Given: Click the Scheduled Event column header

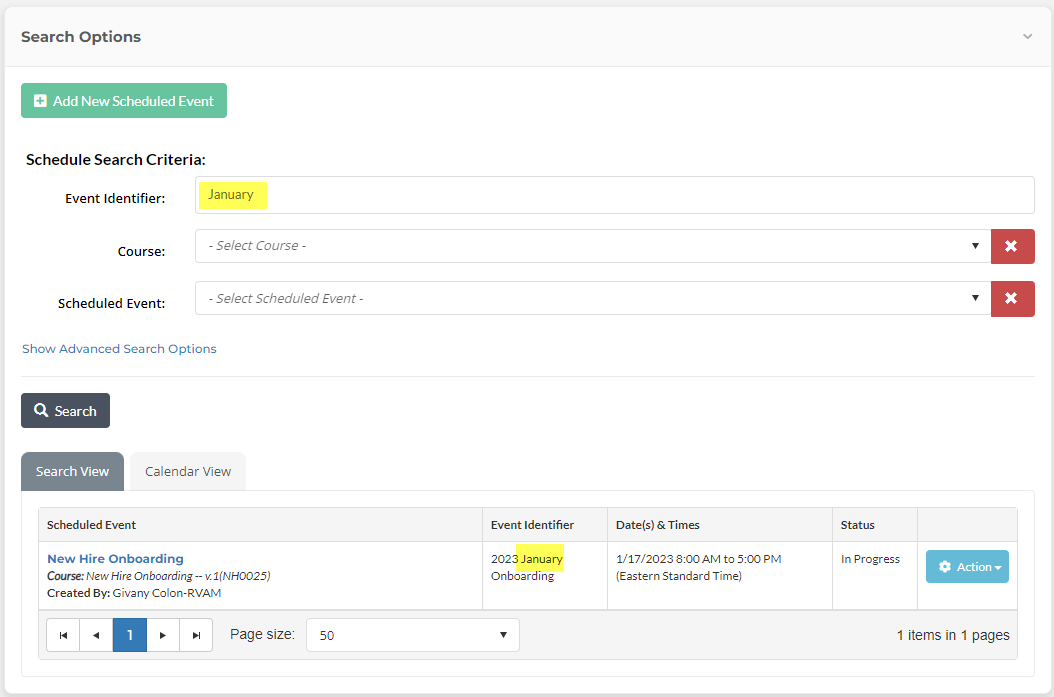Looking at the screenshot, I should (92, 525).
